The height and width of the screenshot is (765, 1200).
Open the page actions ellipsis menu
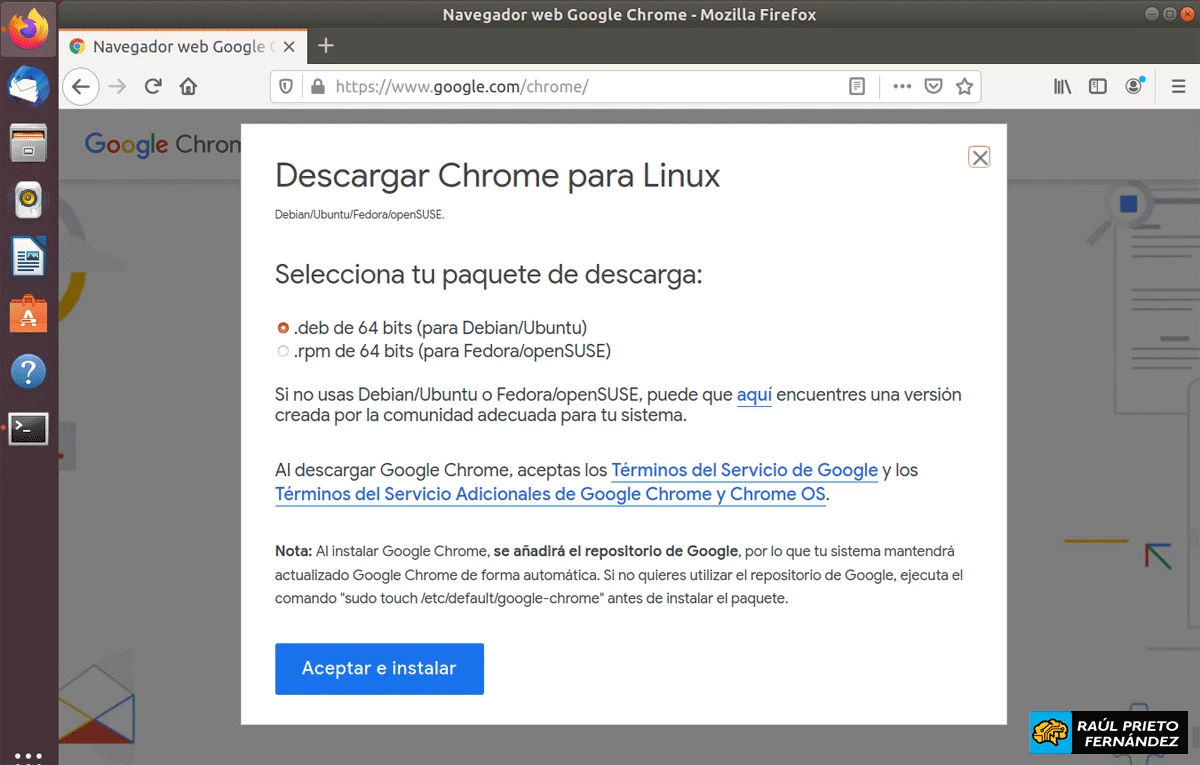[901, 86]
